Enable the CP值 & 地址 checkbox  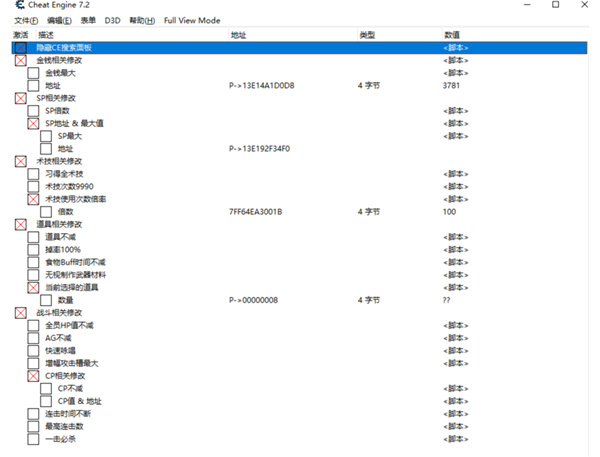[46, 401]
